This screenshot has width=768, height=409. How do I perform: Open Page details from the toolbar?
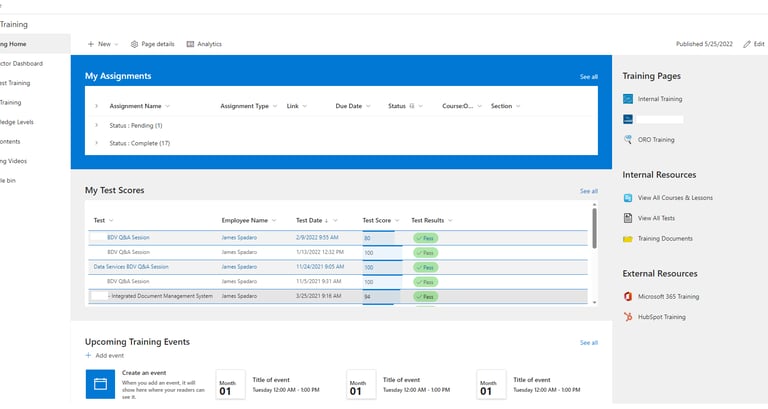[152, 44]
